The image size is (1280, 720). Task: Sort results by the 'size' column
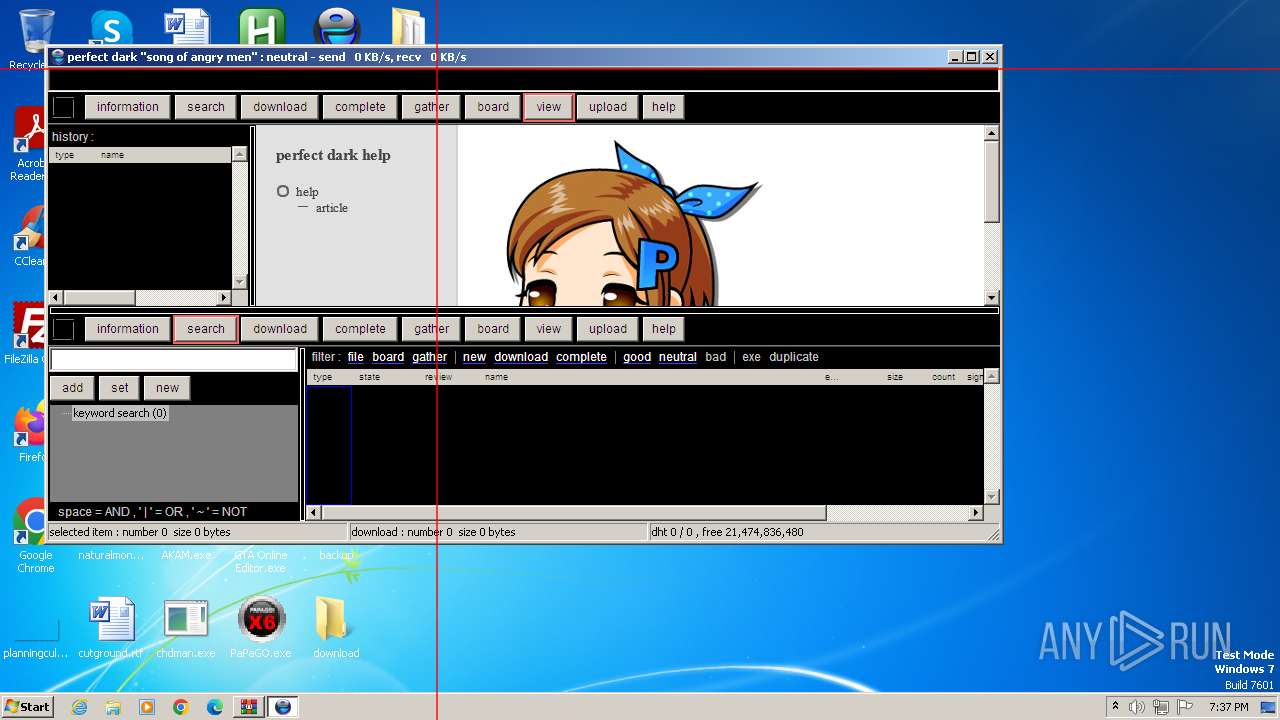895,377
